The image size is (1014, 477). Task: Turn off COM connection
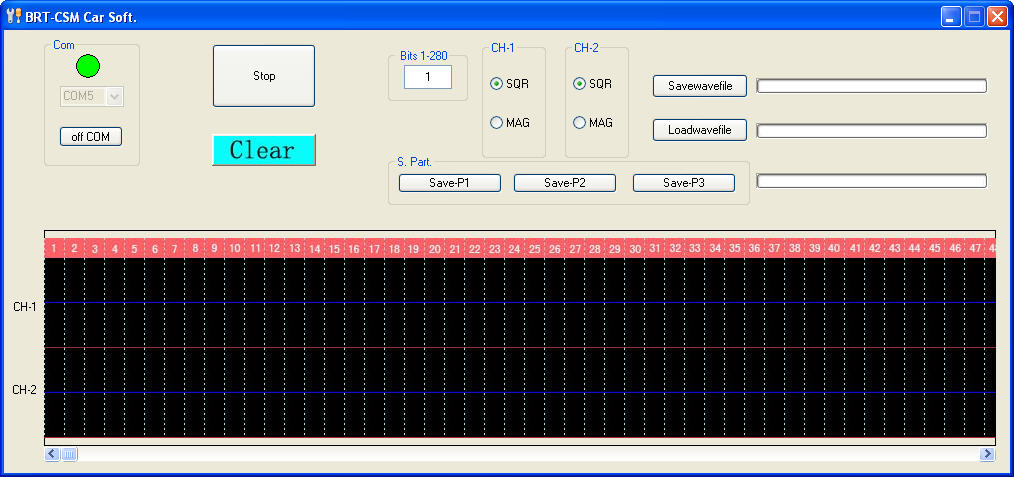coord(90,137)
